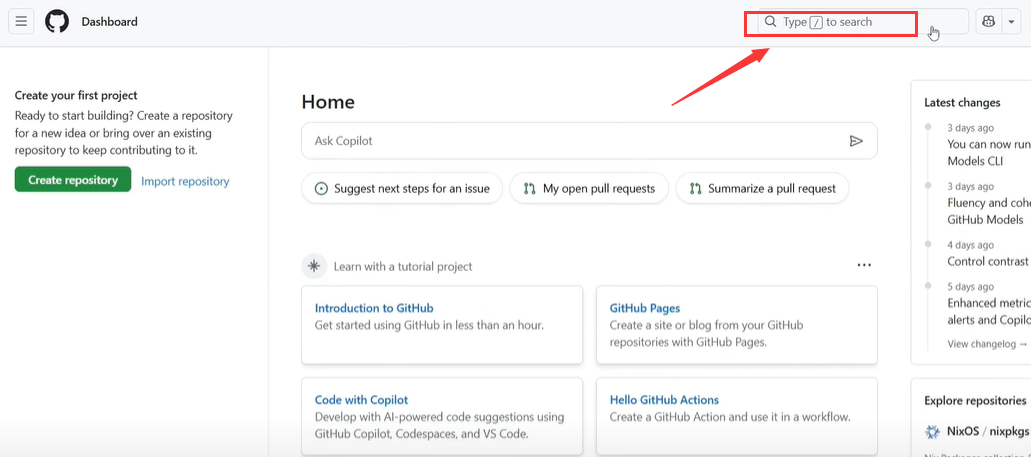Open the Control contrast changelog entry

pos(989,261)
